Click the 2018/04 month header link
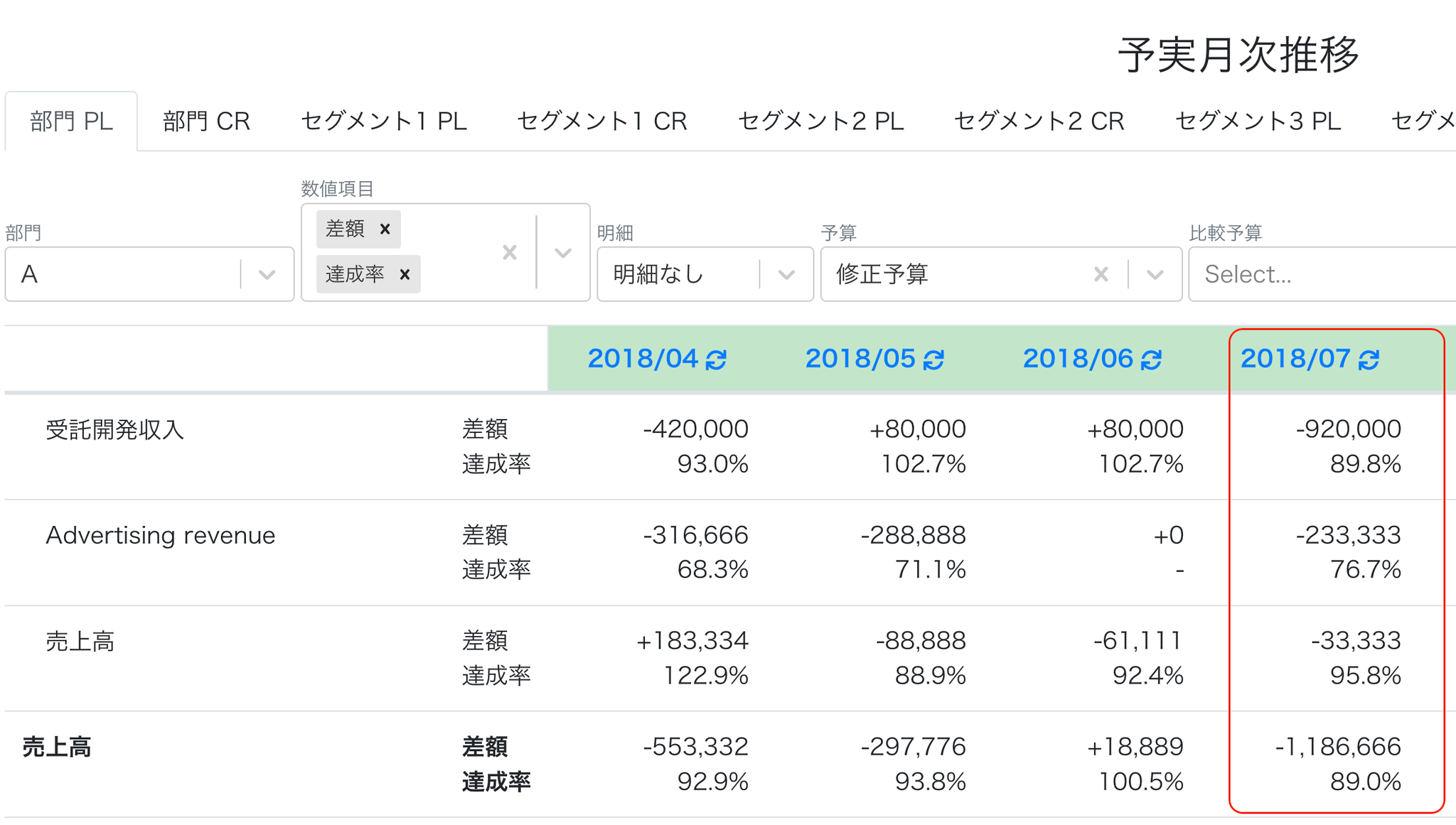Screen dimensions: 1456x825 [643, 359]
